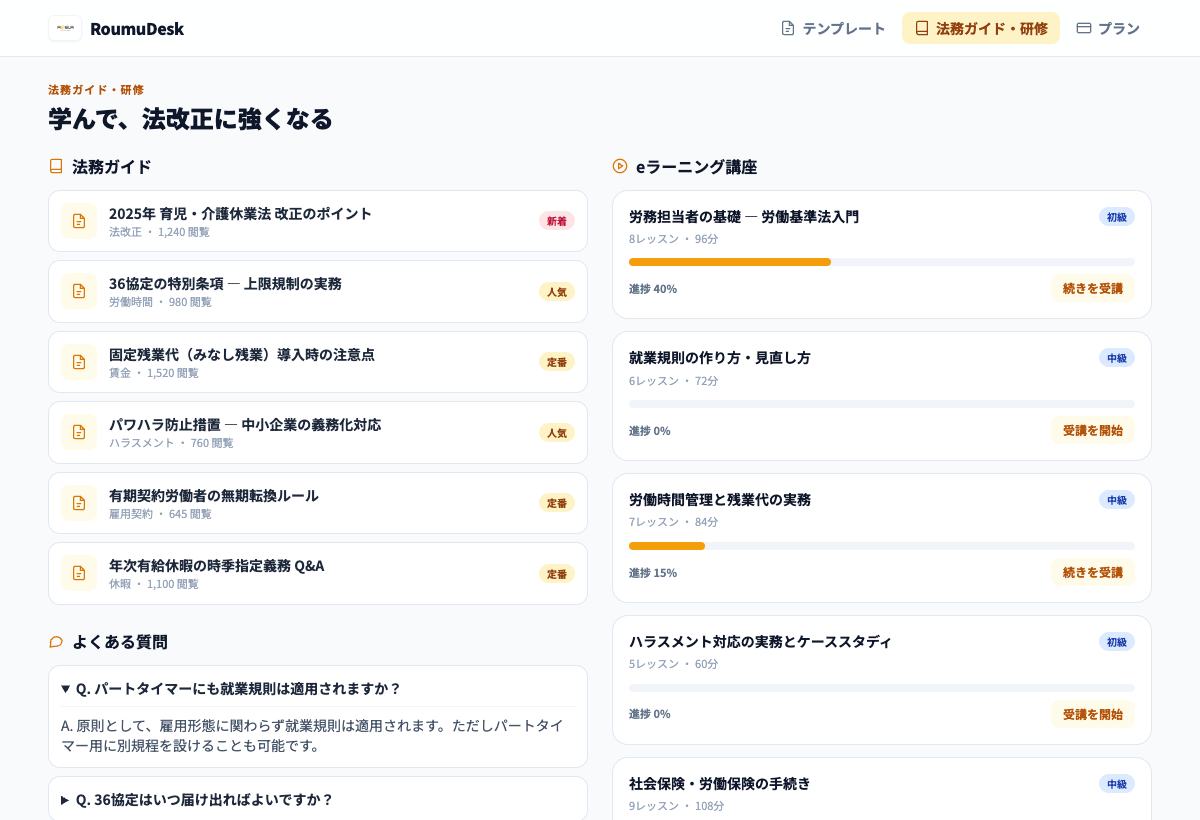
Task: Click the 中級 badge on 社会保険・労働保険 course
Action: (x=1117, y=784)
